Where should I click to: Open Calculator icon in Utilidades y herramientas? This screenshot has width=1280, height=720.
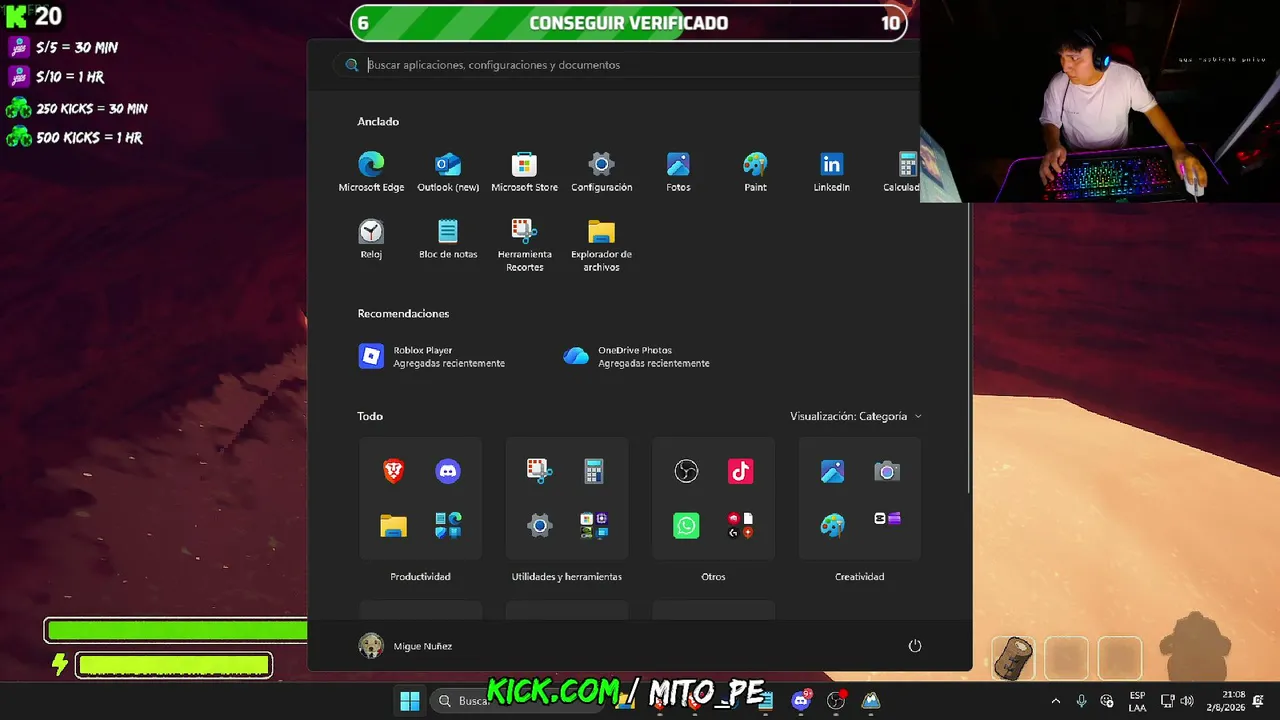click(594, 471)
